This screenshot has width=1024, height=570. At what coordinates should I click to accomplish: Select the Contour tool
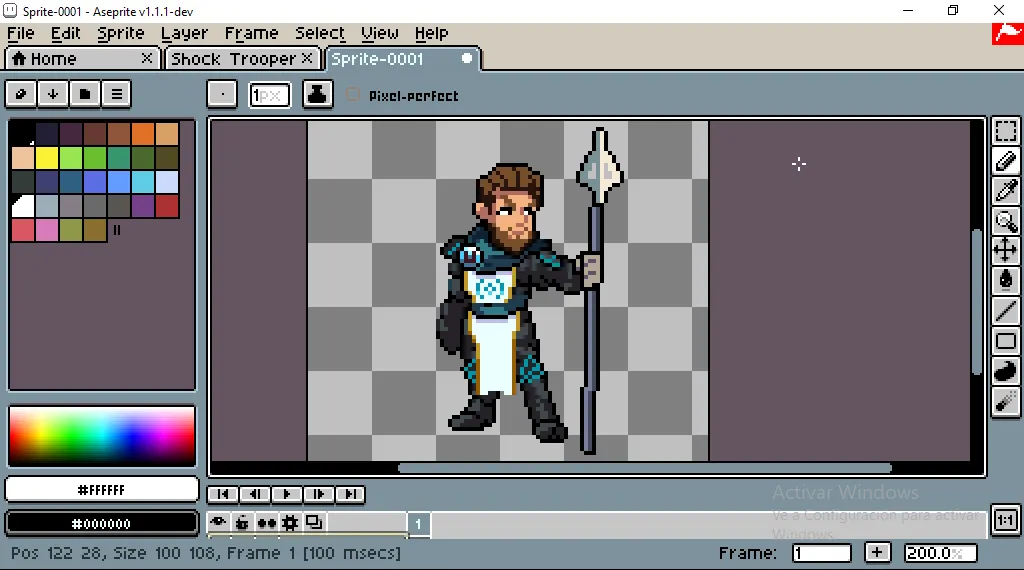(x=1006, y=371)
